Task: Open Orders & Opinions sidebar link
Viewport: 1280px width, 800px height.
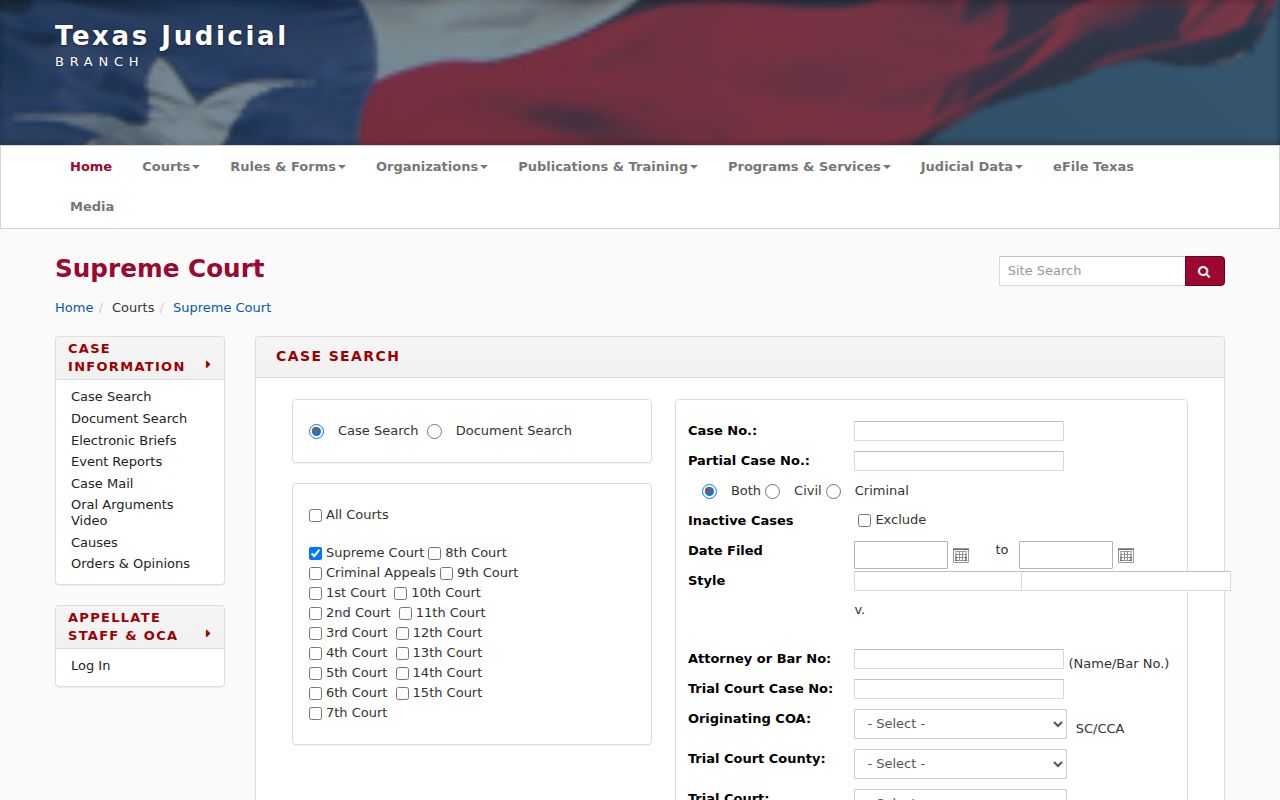Action: [130, 564]
